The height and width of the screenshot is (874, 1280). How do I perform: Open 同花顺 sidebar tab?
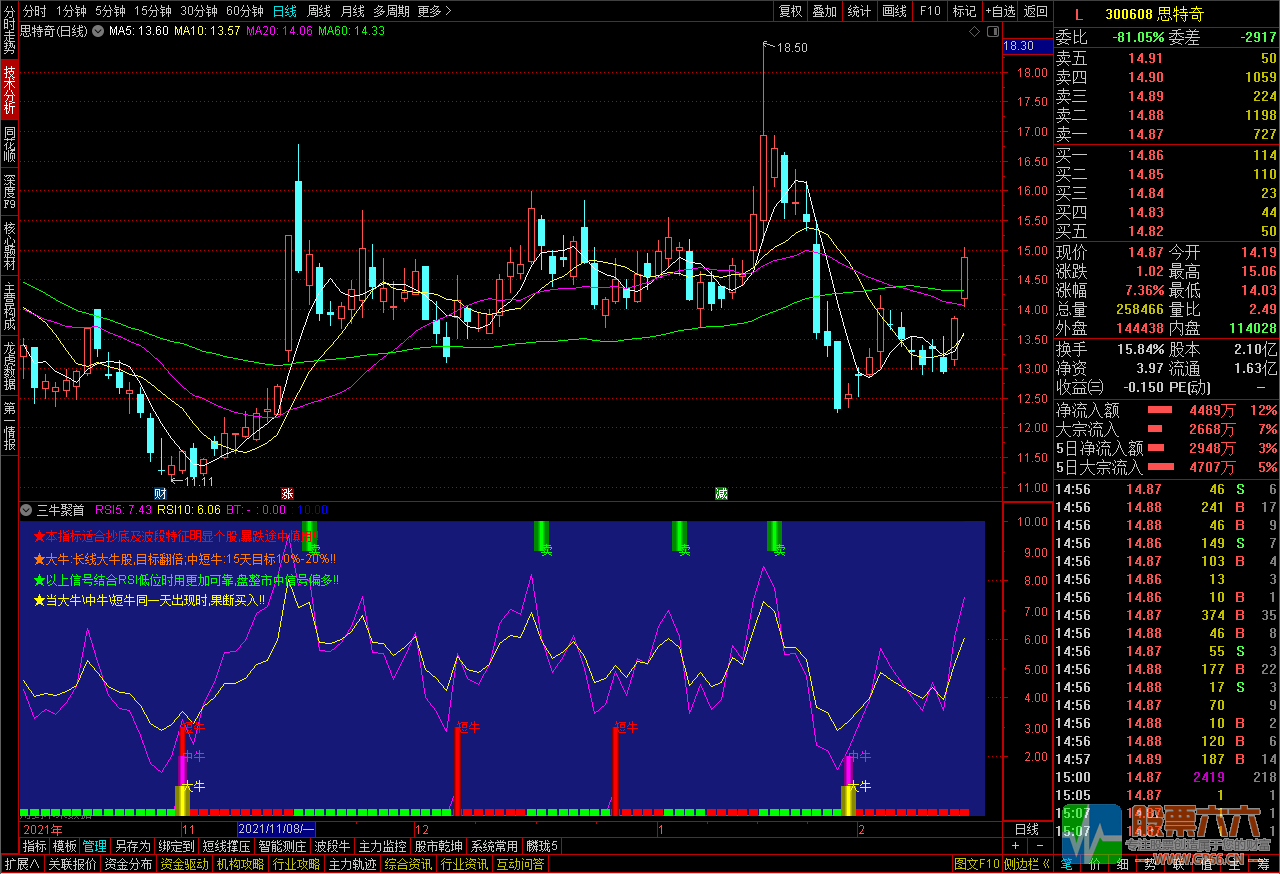tap(9, 146)
